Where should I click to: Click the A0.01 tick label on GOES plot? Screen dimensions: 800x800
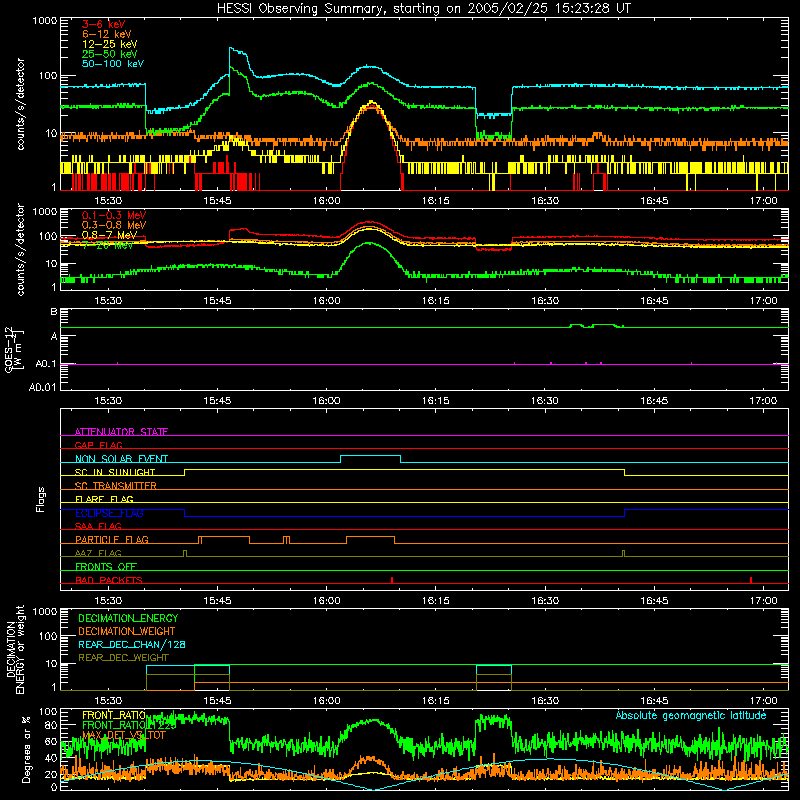42,387
